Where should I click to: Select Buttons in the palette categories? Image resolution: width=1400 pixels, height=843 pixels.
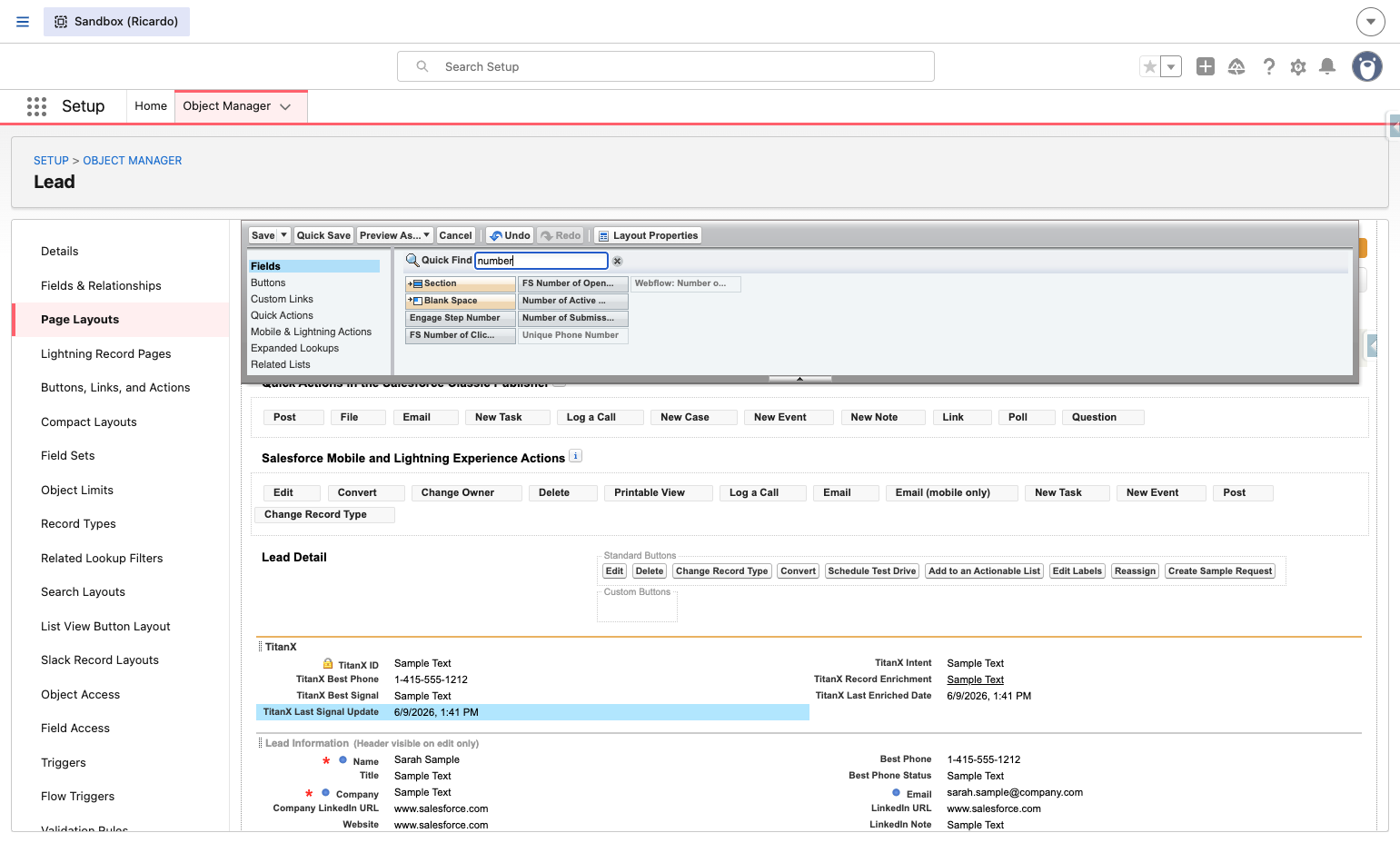pos(268,283)
